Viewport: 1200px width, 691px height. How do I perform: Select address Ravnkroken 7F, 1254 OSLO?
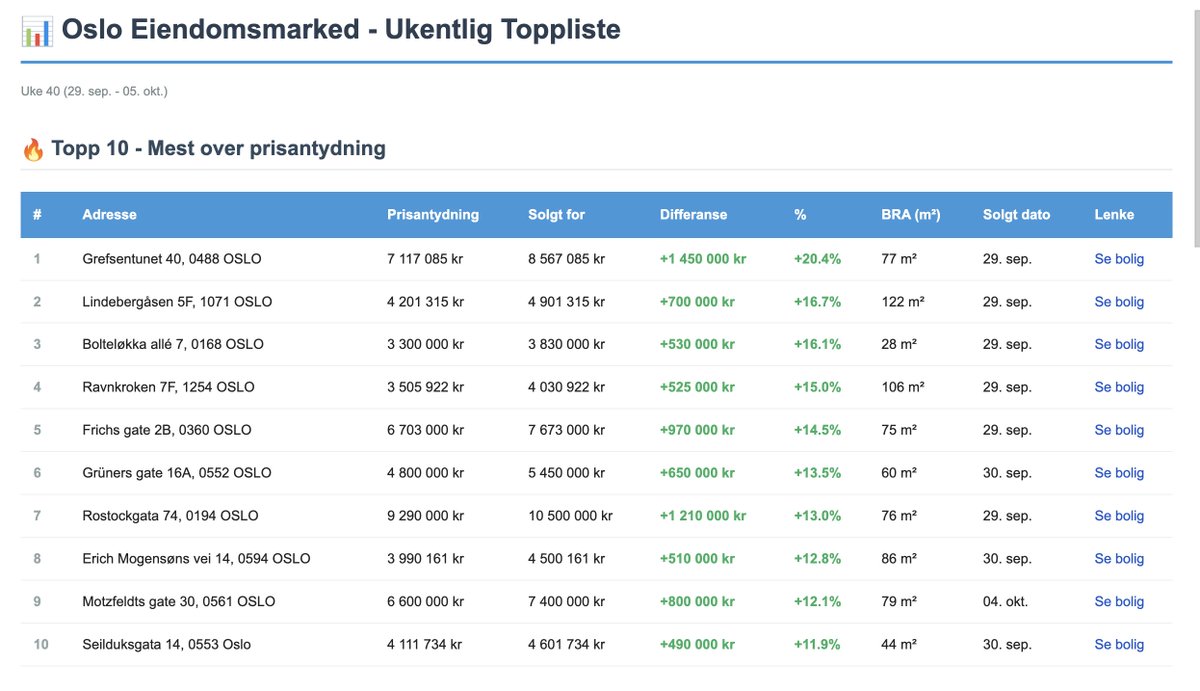pyautogui.click(x=168, y=387)
